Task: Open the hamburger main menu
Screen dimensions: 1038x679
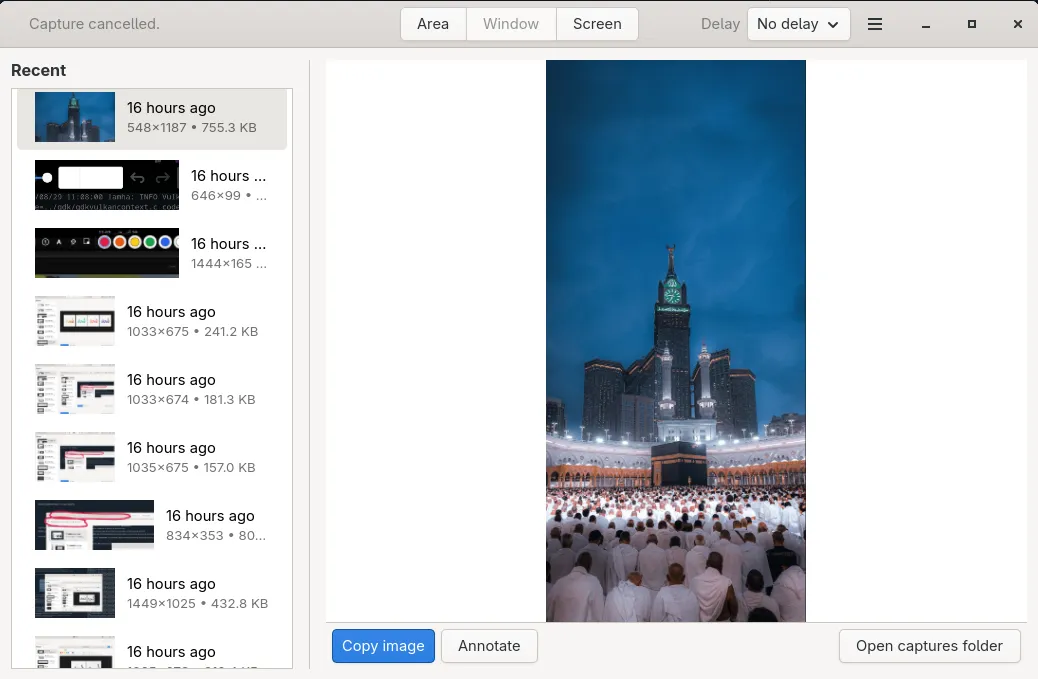Action: [x=874, y=24]
